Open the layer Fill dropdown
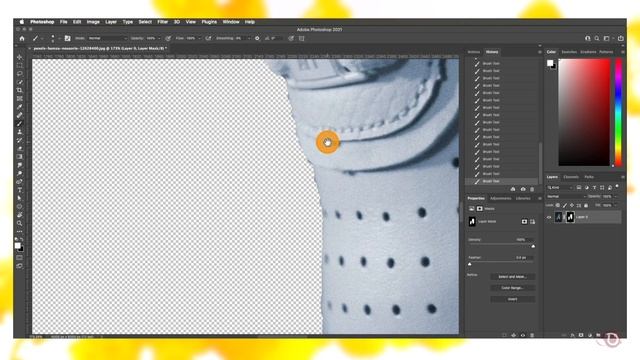The height and width of the screenshot is (360, 640). click(616, 205)
